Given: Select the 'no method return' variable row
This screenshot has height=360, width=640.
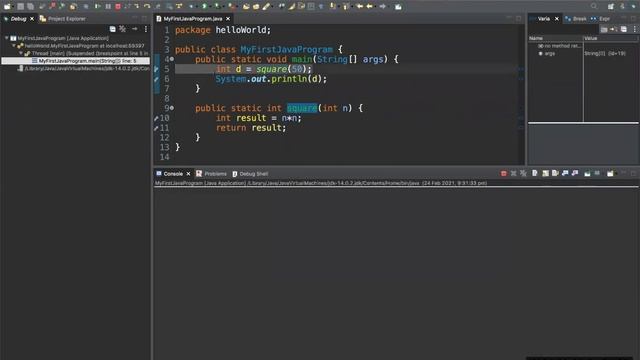Looking at the screenshot, I should coord(583,46).
